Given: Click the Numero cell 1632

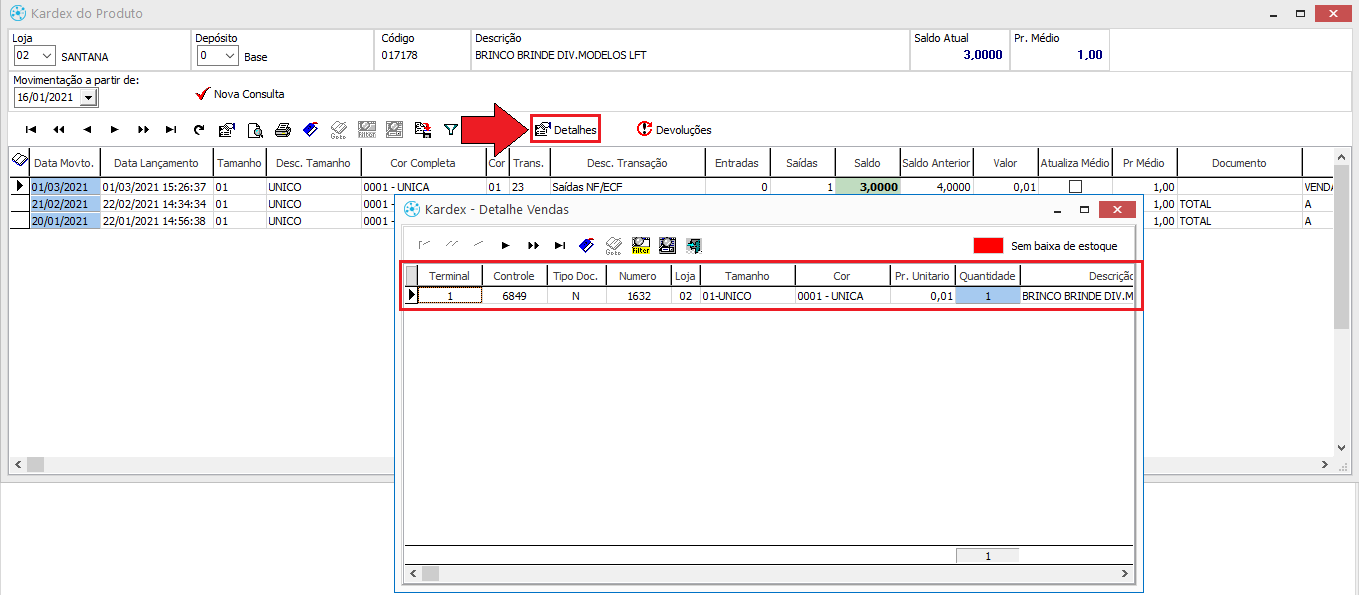Looking at the screenshot, I should (638, 296).
